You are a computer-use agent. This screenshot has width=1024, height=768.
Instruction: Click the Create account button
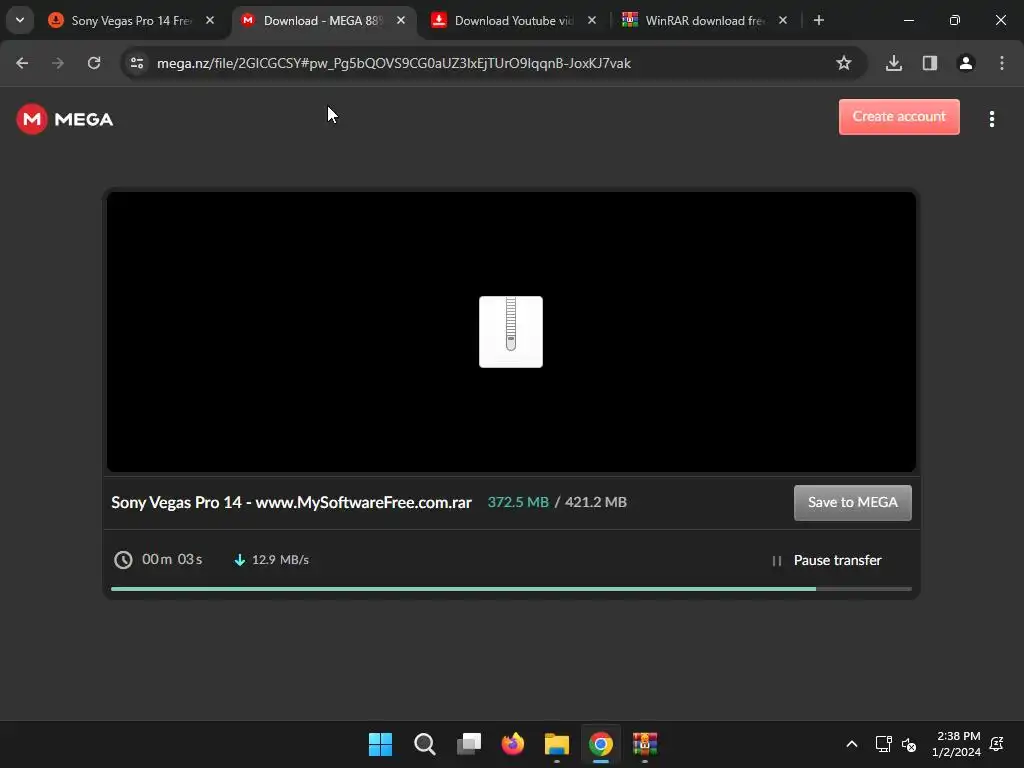[x=899, y=117]
